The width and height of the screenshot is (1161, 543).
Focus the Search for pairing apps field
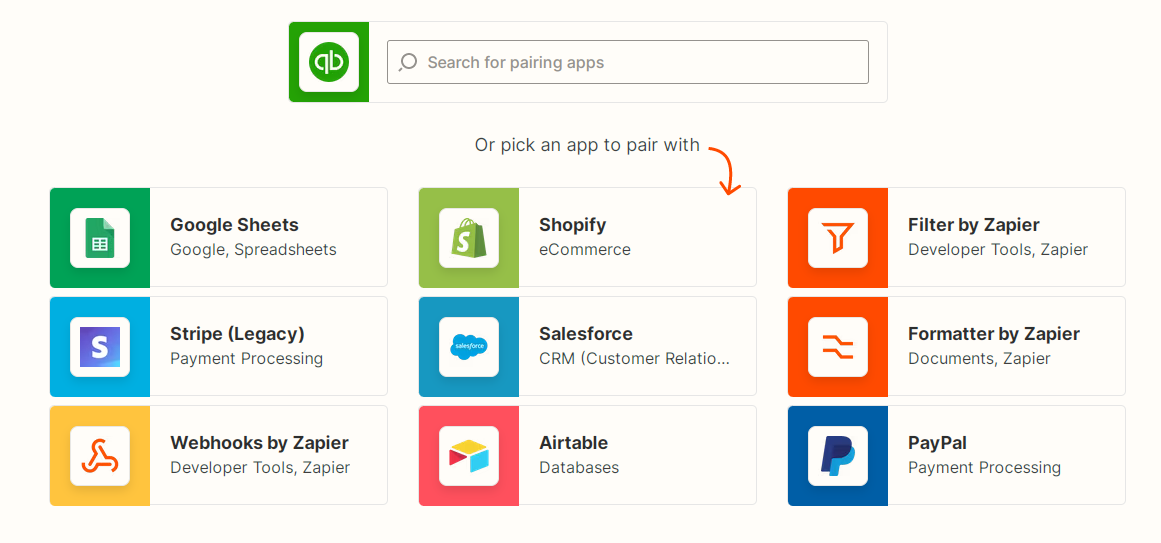(628, 62)
